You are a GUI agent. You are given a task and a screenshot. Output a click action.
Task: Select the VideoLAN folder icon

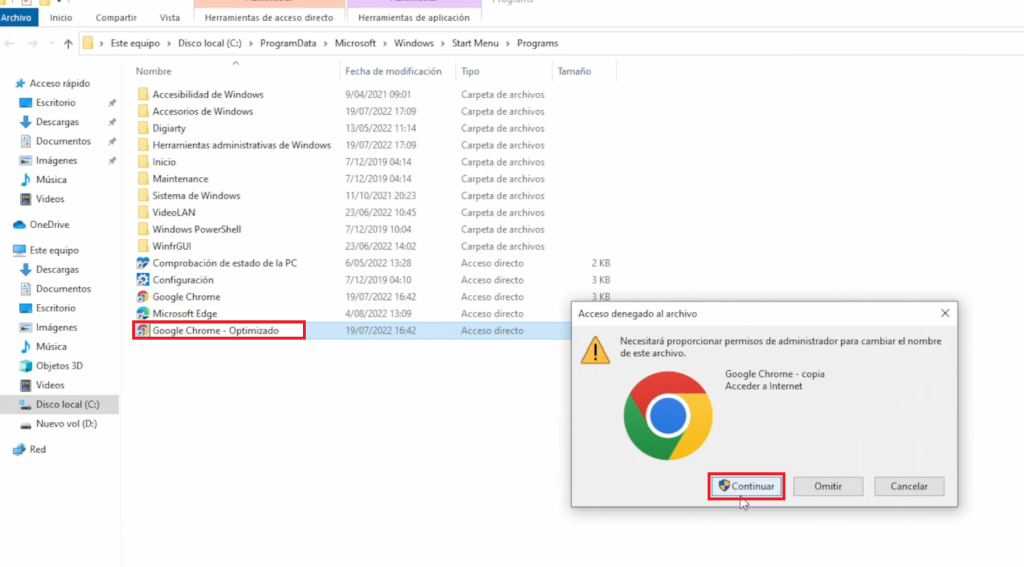click(x=143, y=213)
